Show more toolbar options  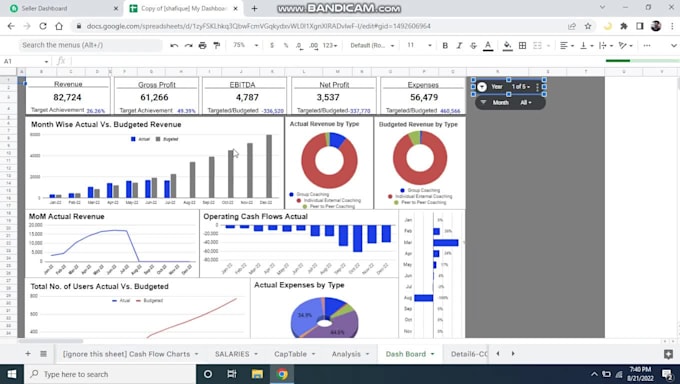click(647, 46)
